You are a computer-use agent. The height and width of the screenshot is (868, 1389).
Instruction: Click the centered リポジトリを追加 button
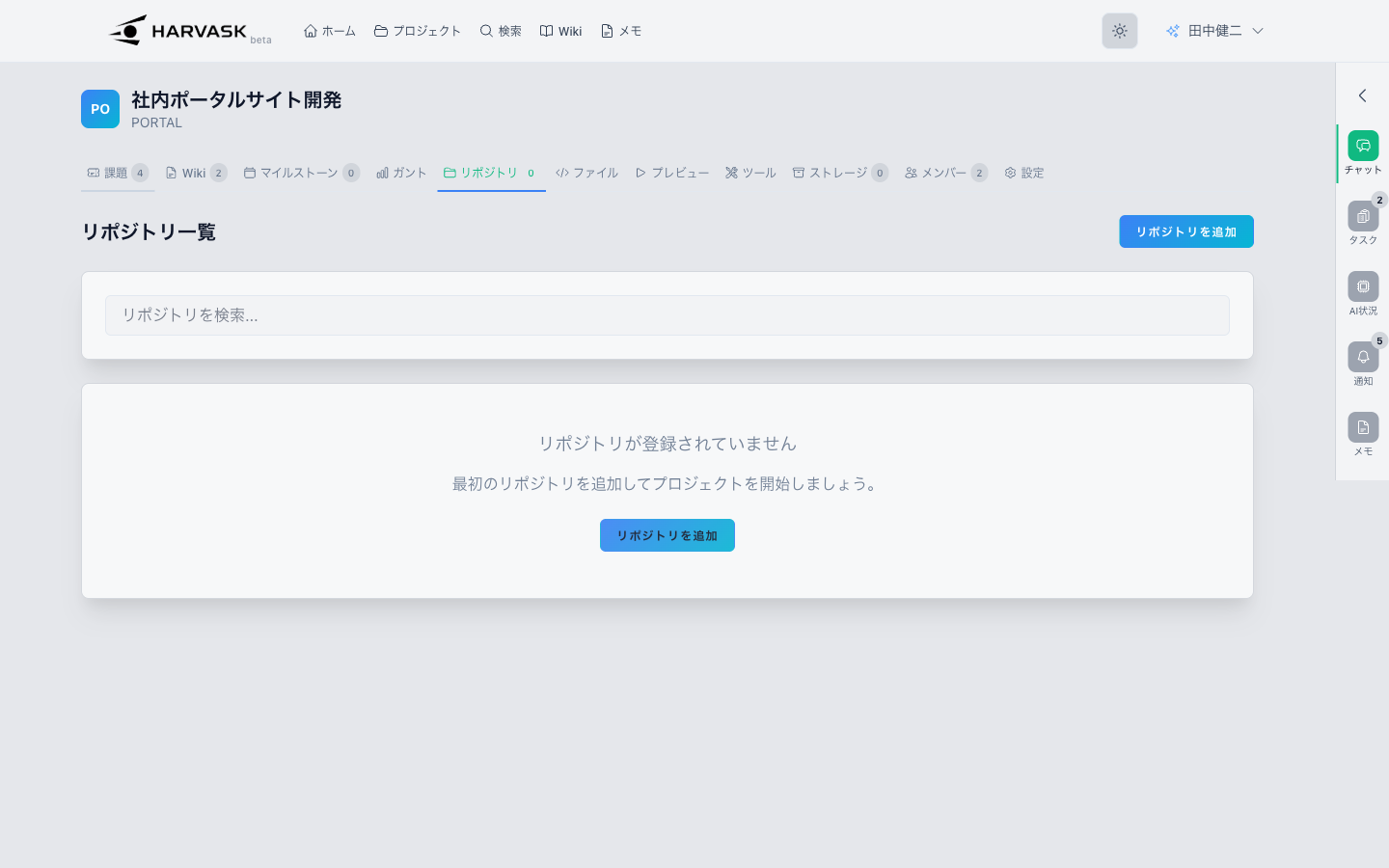click(667, 535)
